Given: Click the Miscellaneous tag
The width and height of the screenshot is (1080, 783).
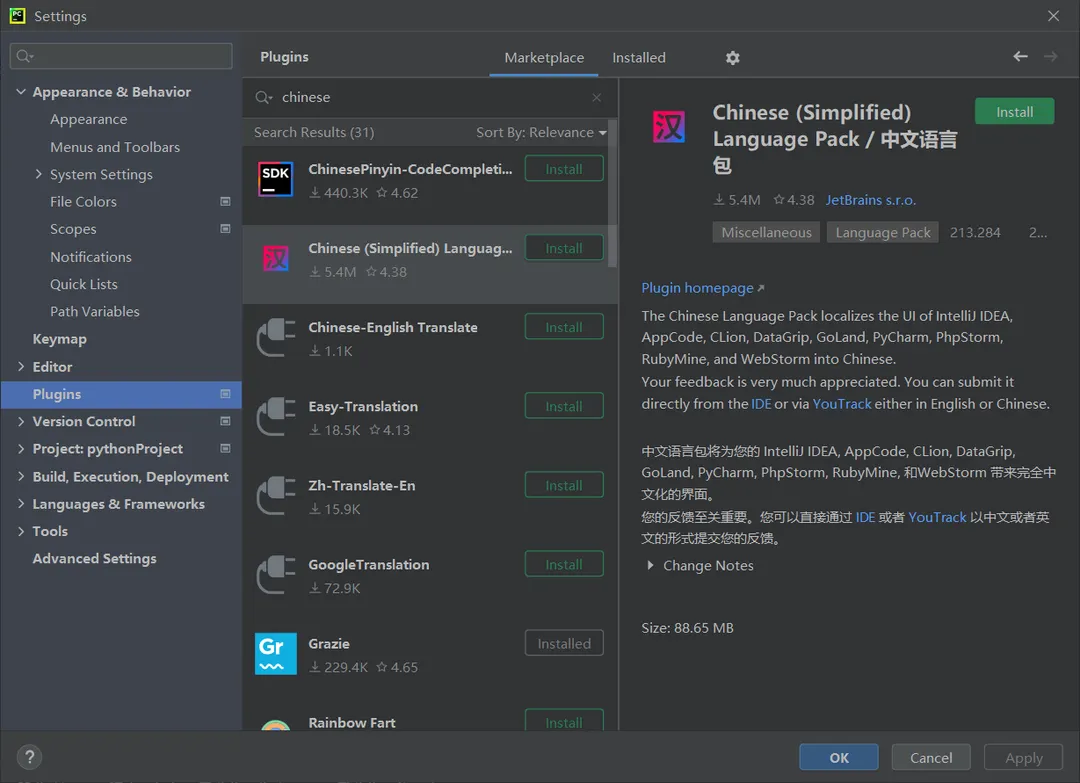Looking at the screenshot, I should 766,232.
